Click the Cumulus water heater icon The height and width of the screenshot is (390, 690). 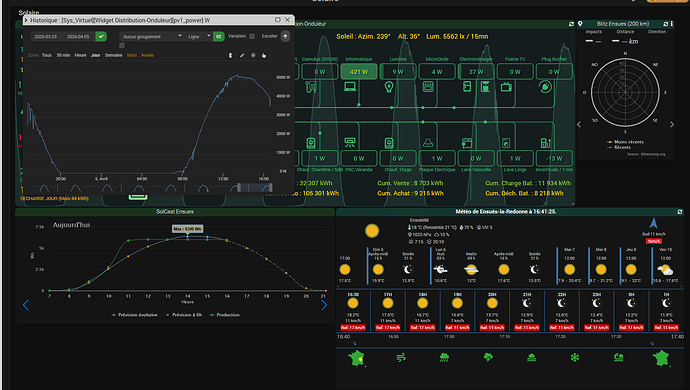coord(312,87)
